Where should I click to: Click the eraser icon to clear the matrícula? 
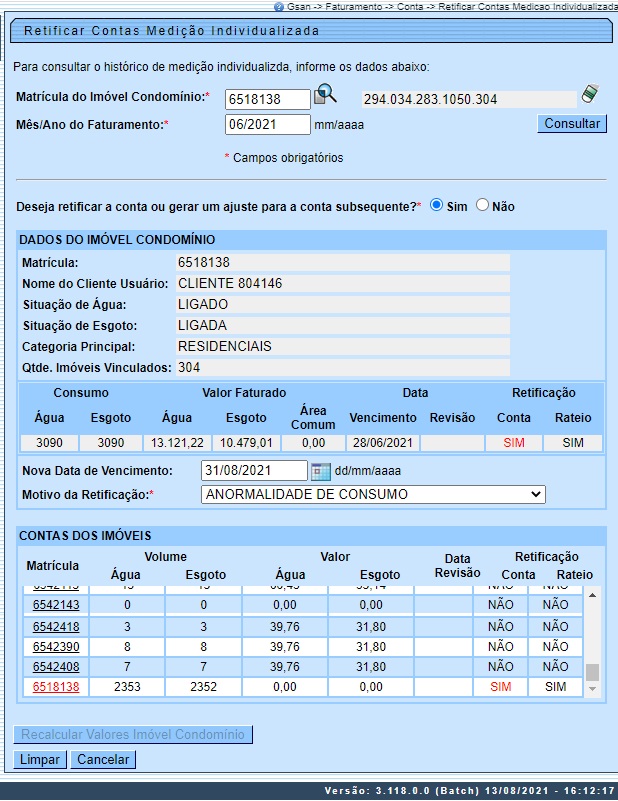coord(591,95)
